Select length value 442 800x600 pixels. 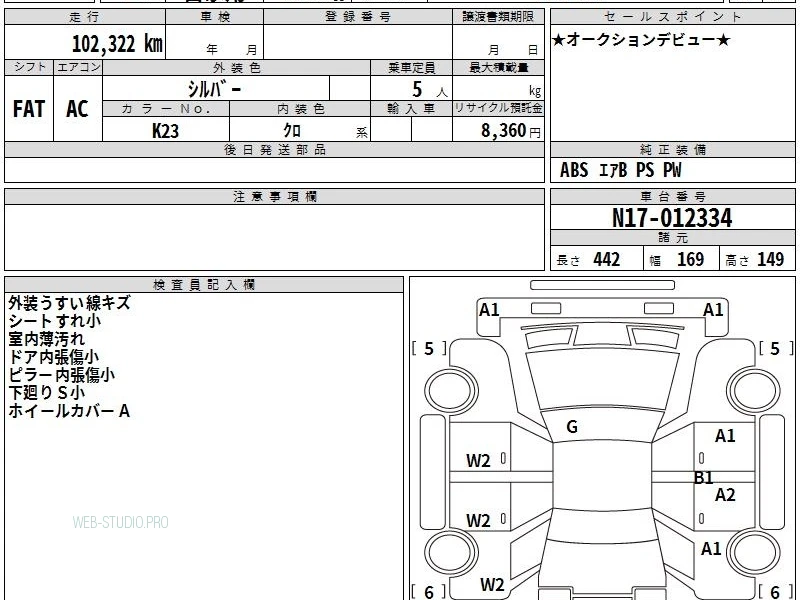pyautogui.click(x=607, y=260)
